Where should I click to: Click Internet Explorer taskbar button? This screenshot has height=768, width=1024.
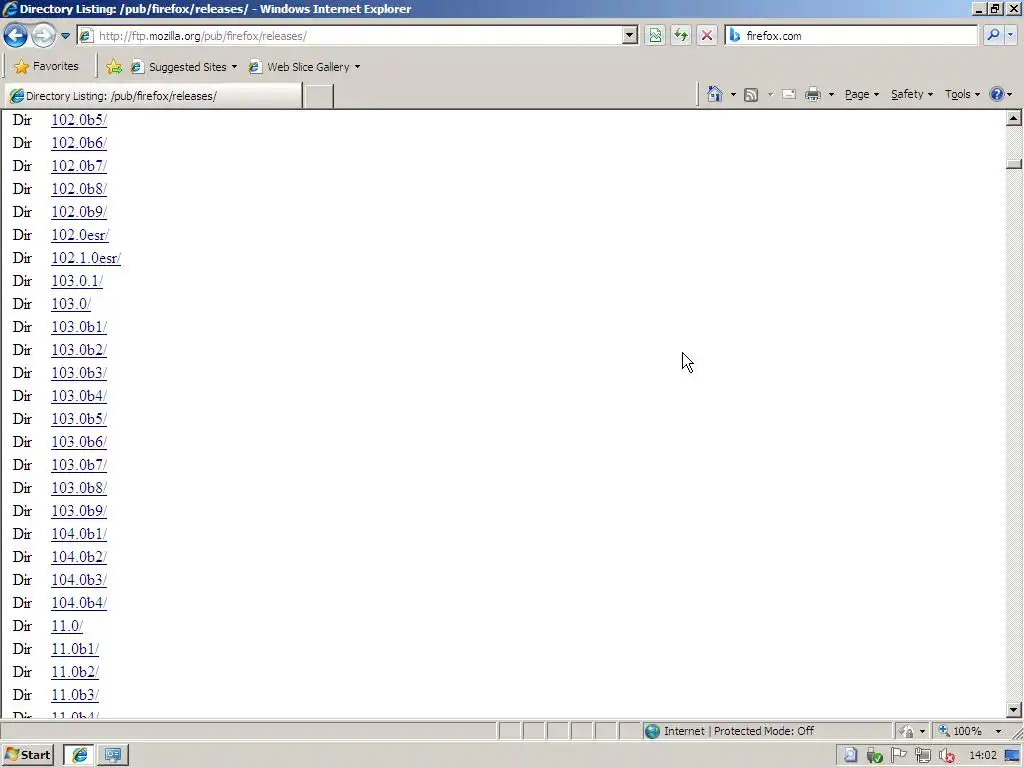point(79,755)
